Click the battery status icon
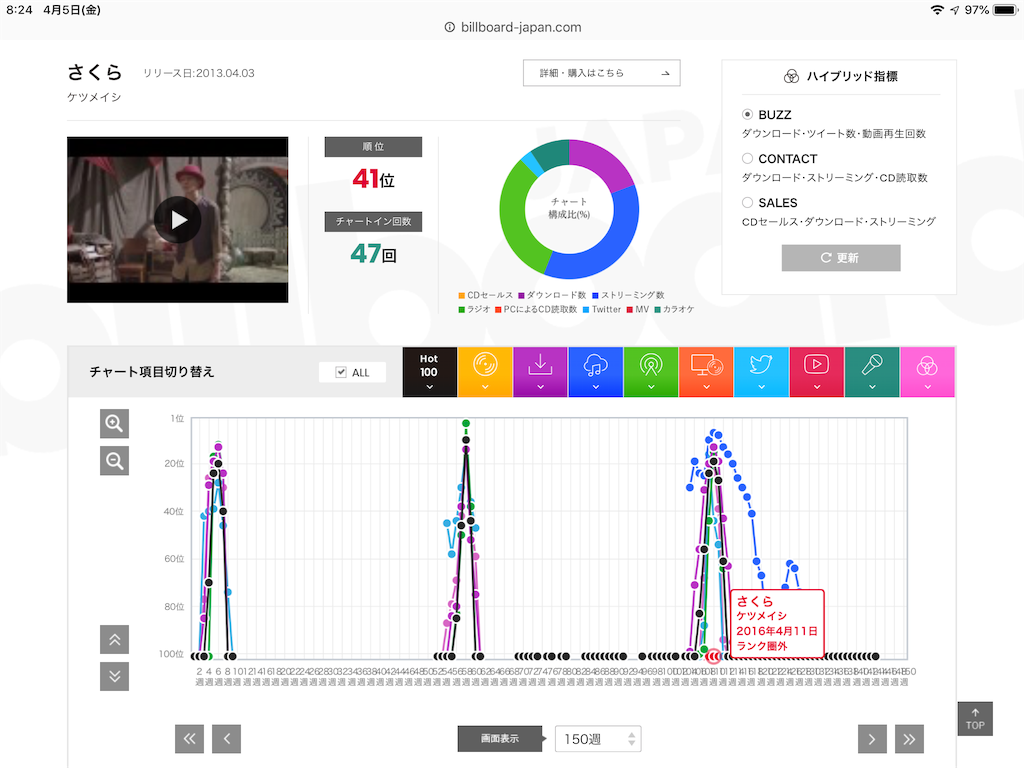Screen dimensions: 1024x768 click(x=1006, y=10)
